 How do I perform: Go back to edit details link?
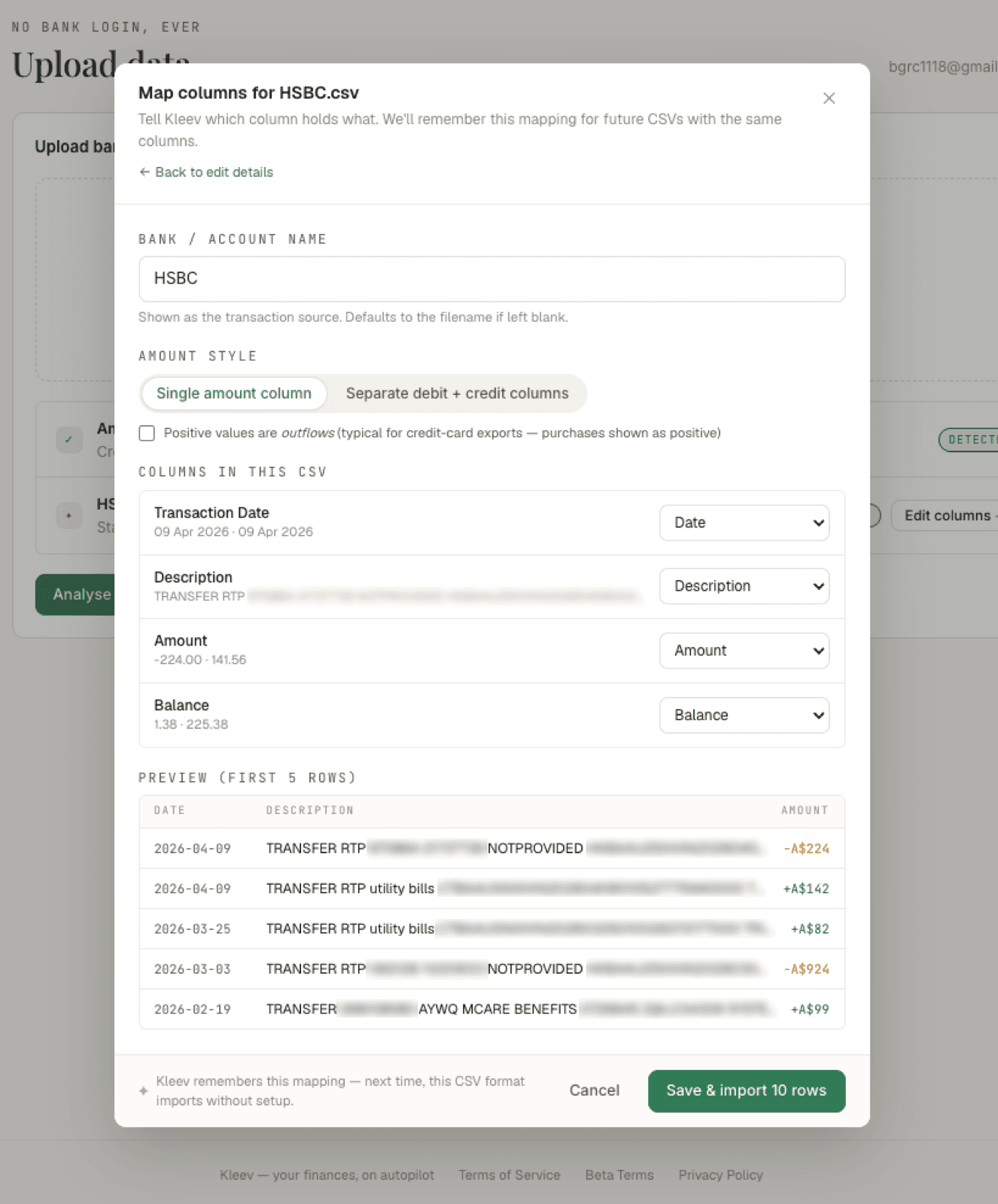pos(205,172)
